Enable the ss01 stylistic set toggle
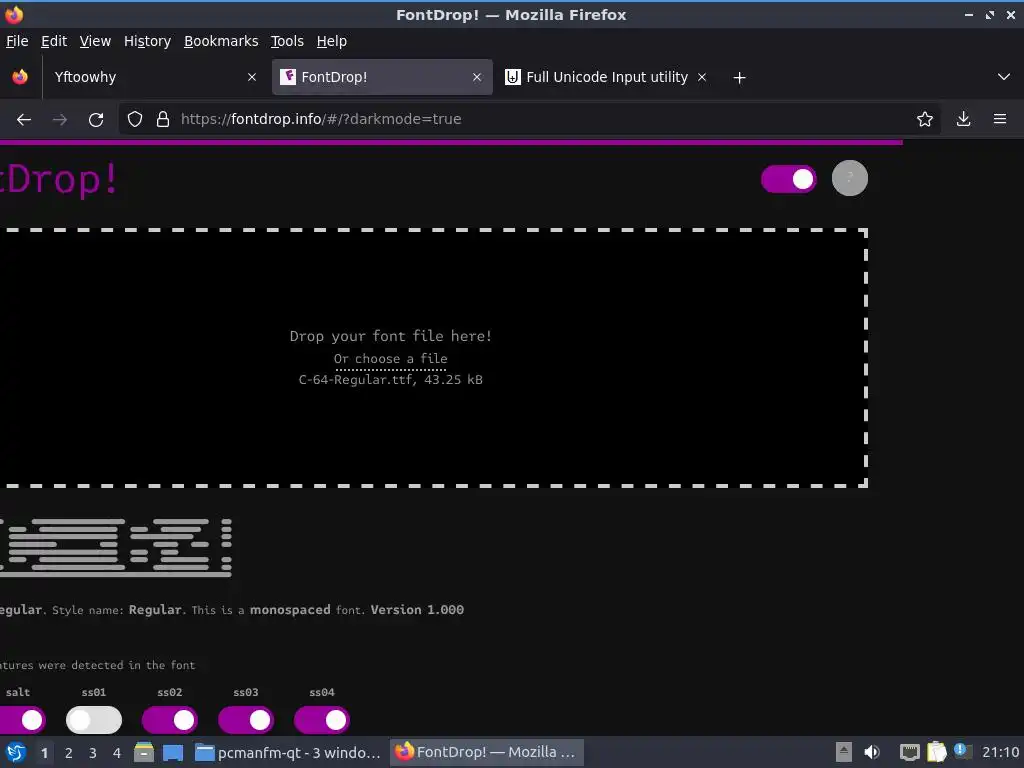 (x=94, y=720)
